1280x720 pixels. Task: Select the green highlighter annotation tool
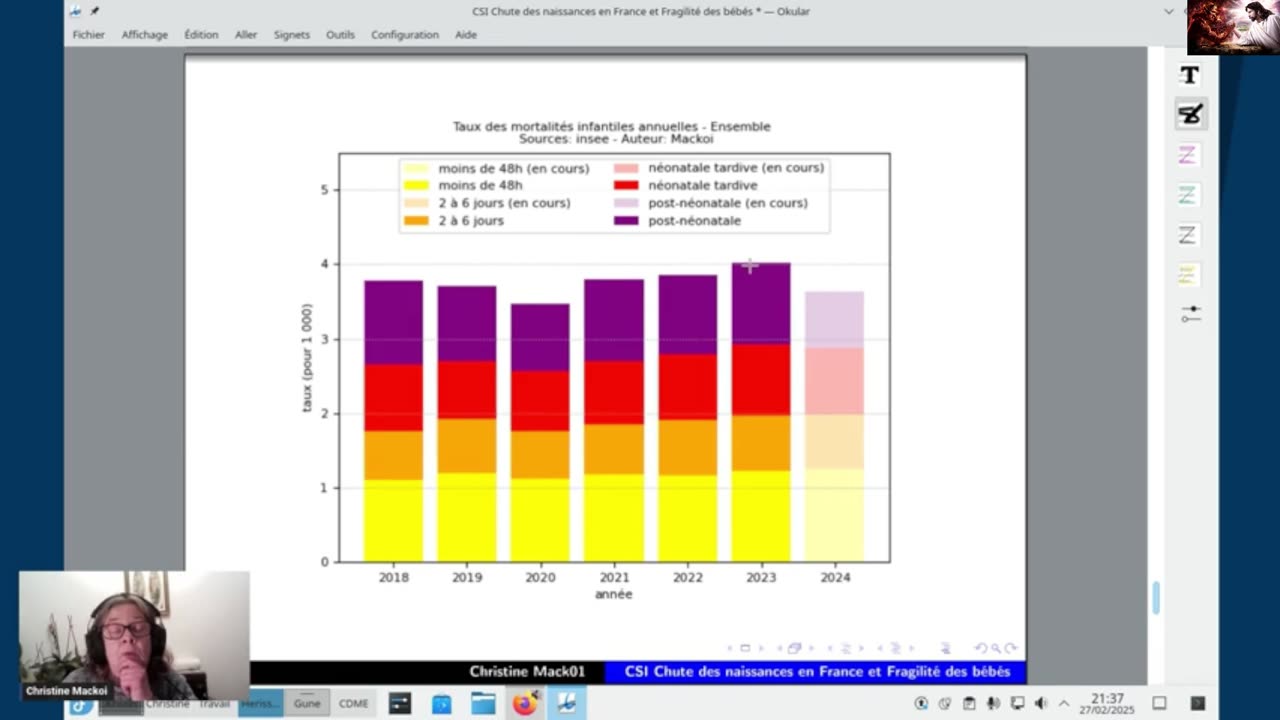tap(1187, 195)
